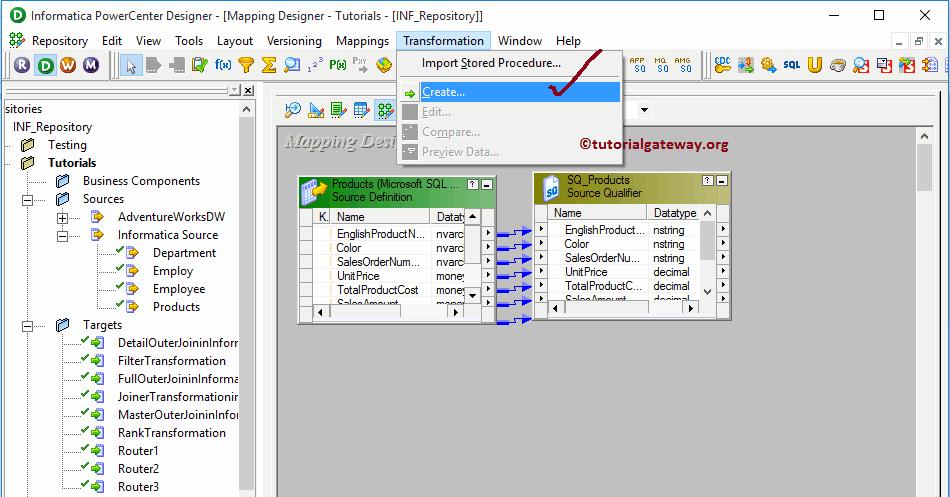
Task: Click help icon on Products source definition
Action: coord(473,184)
